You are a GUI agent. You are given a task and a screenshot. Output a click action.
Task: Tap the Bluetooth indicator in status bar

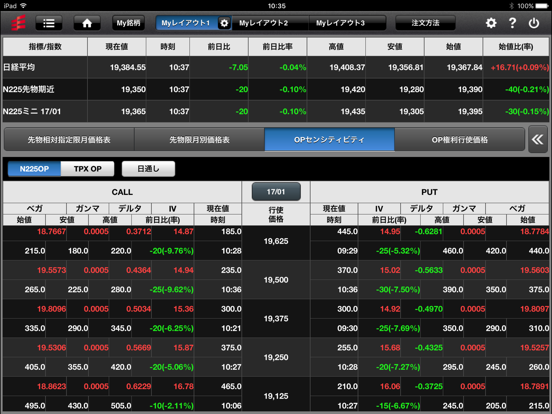[512, 6]
